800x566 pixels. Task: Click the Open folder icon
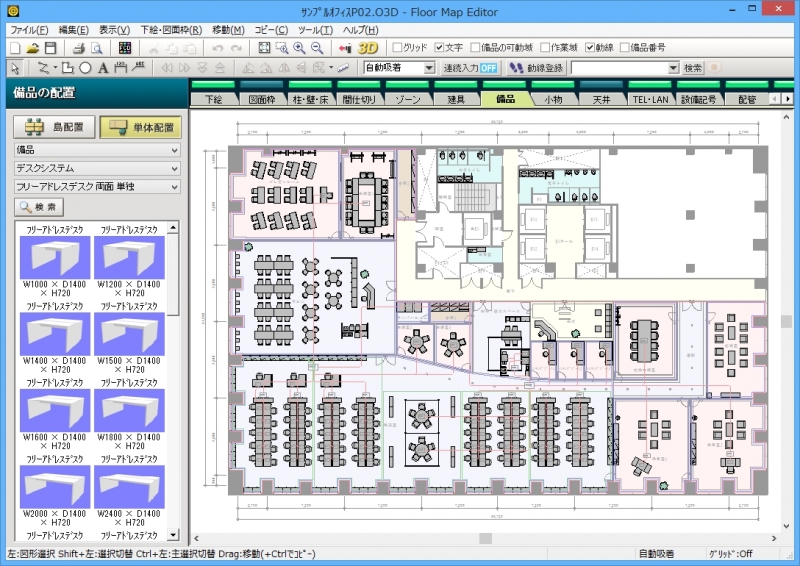tap(33, 48)
